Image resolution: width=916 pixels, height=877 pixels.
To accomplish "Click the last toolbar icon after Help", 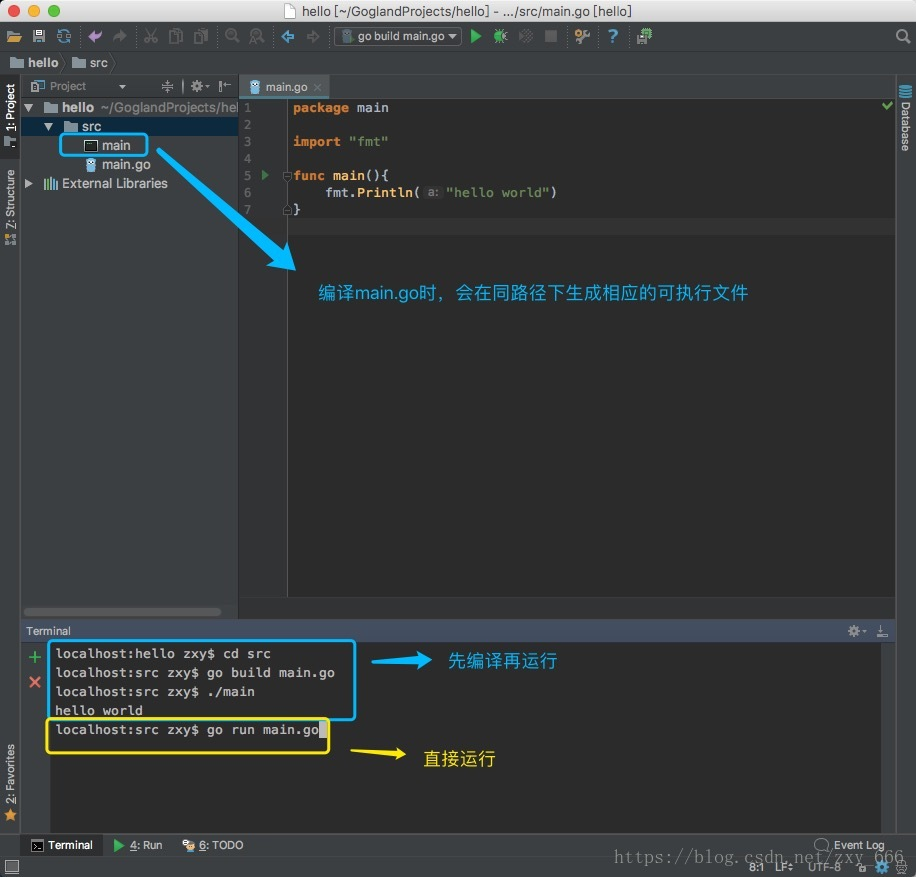I will click(644, 36).
